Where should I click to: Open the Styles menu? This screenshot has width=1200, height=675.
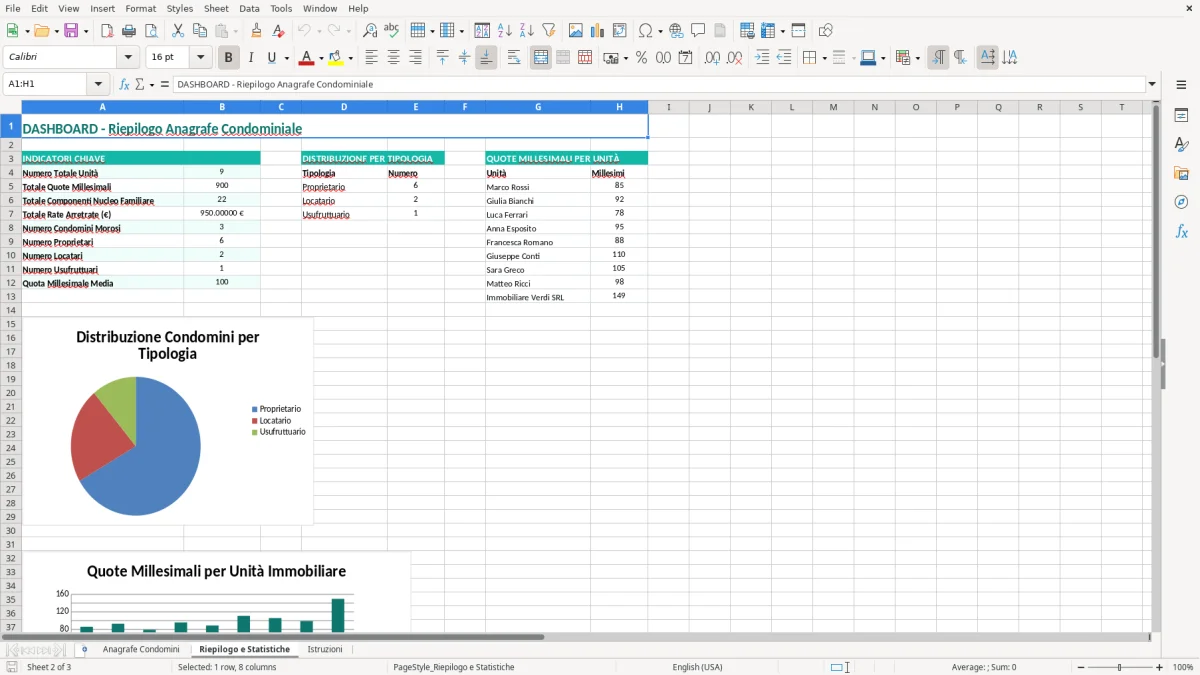180,8
